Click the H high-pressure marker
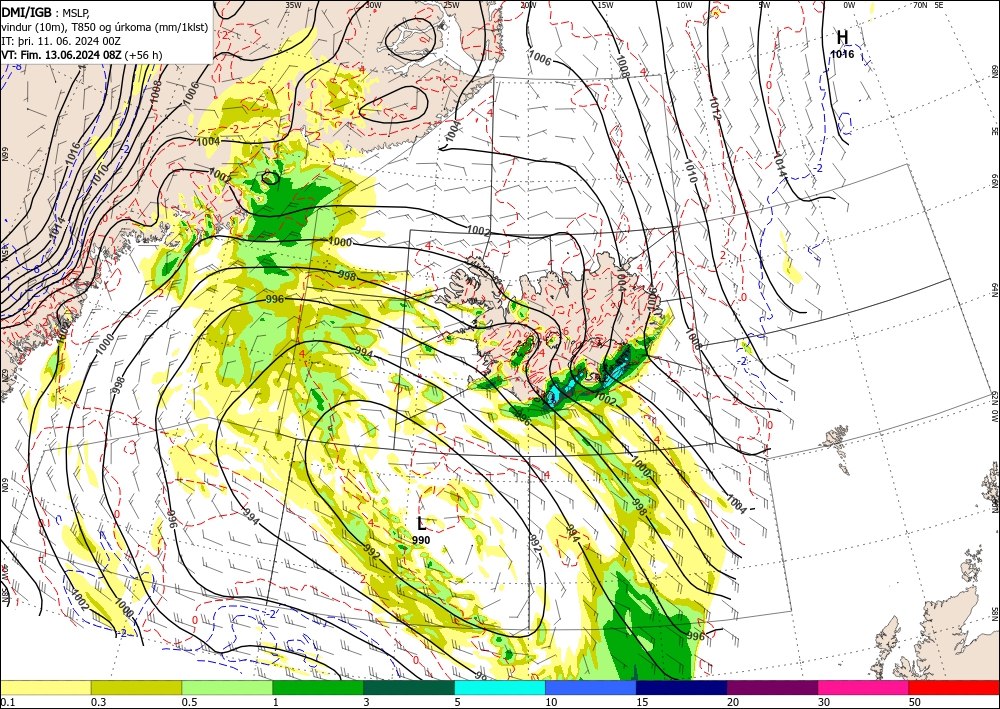The image size is (1000, 709). tap(842, 37)
